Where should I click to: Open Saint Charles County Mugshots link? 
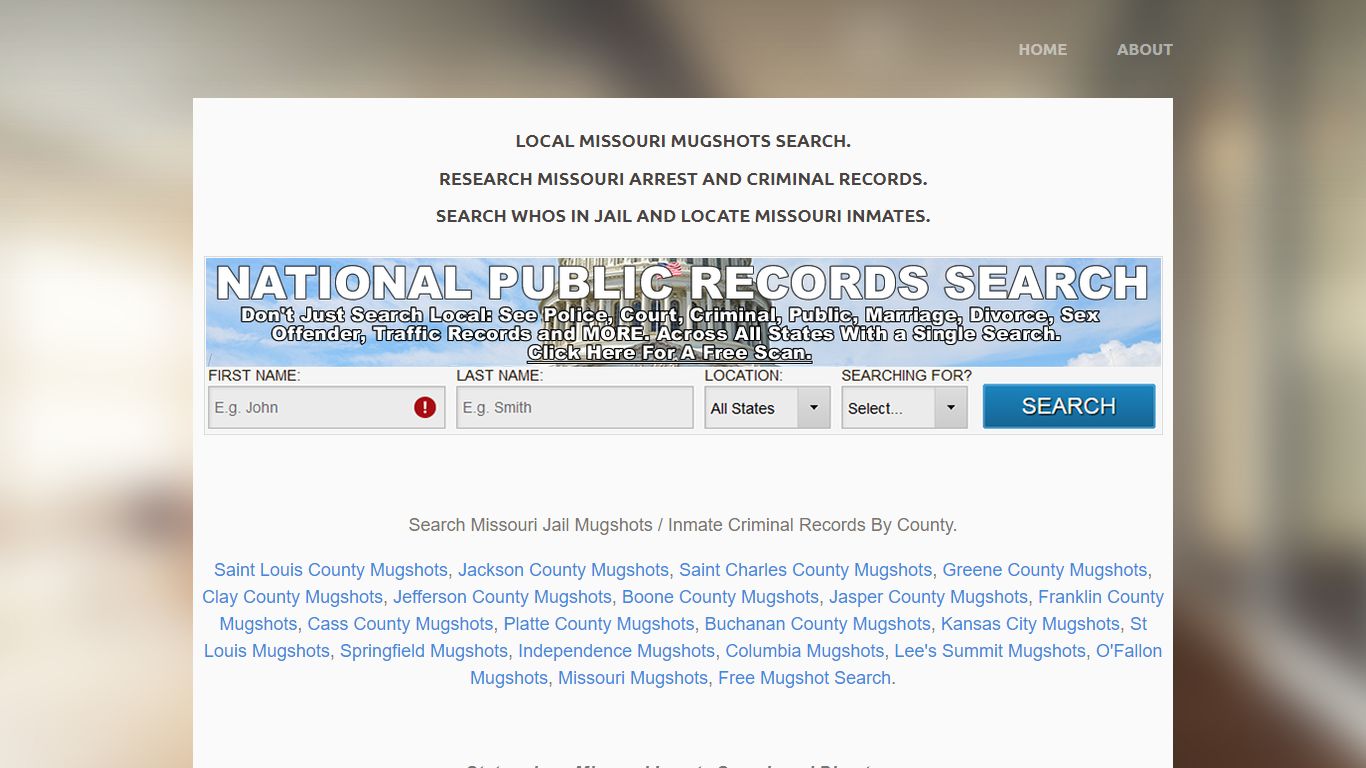tap(805, 570)
